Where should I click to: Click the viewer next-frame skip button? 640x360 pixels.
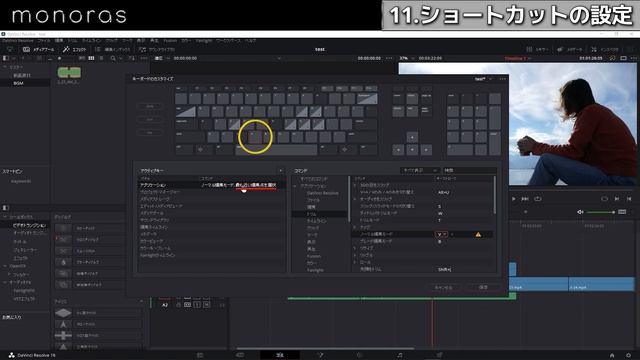click(525, 199)
